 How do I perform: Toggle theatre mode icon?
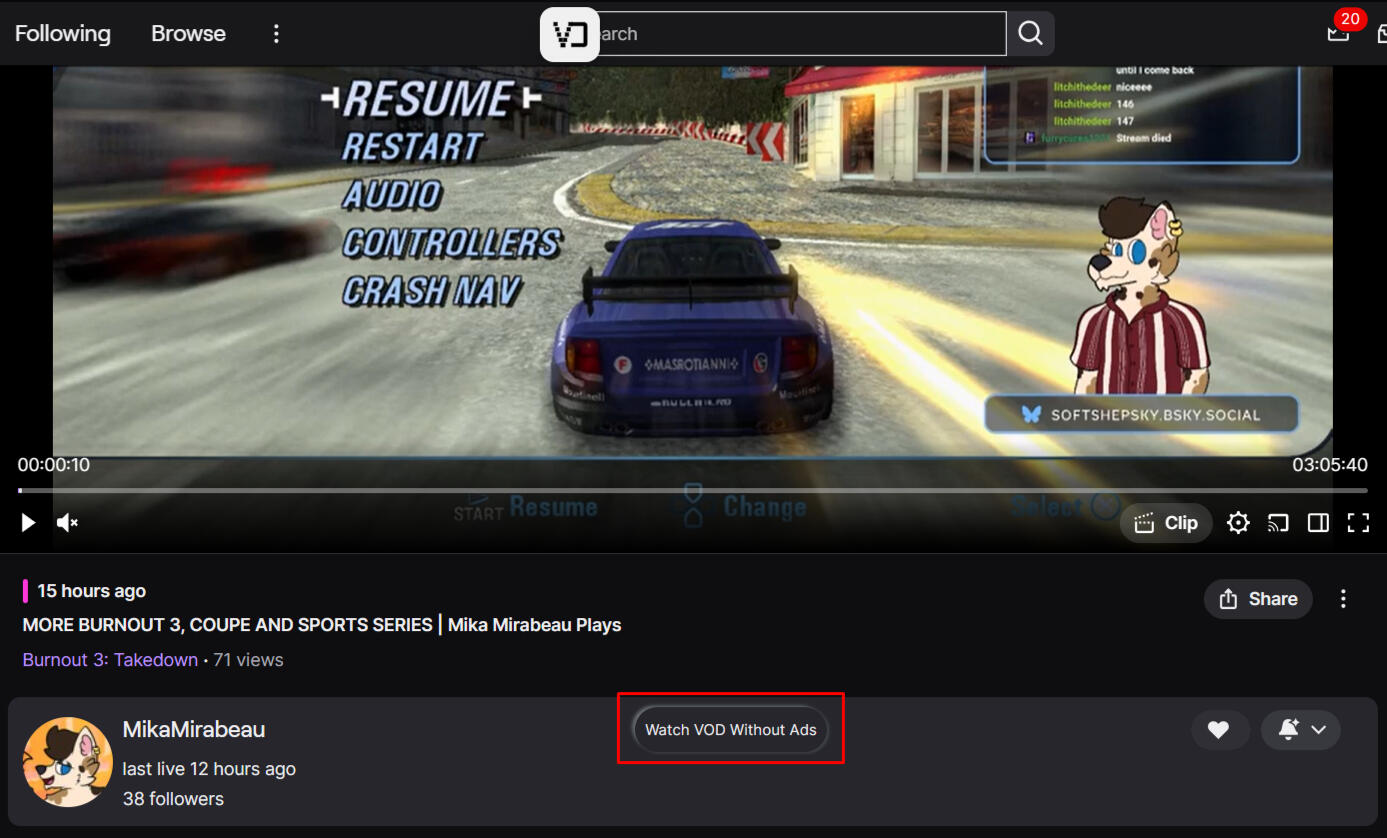click(1318, 523)
